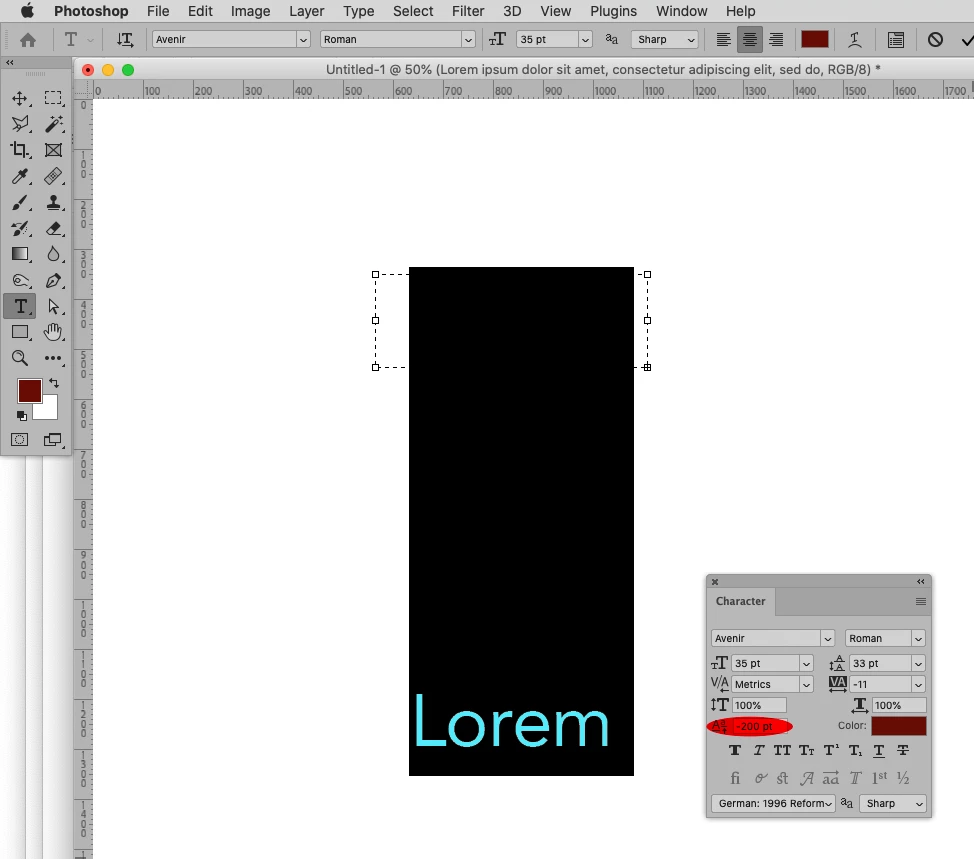Open Avenir font dropdown in Character panel
This screenshot has height=859, width=974.
coord(827,639)
